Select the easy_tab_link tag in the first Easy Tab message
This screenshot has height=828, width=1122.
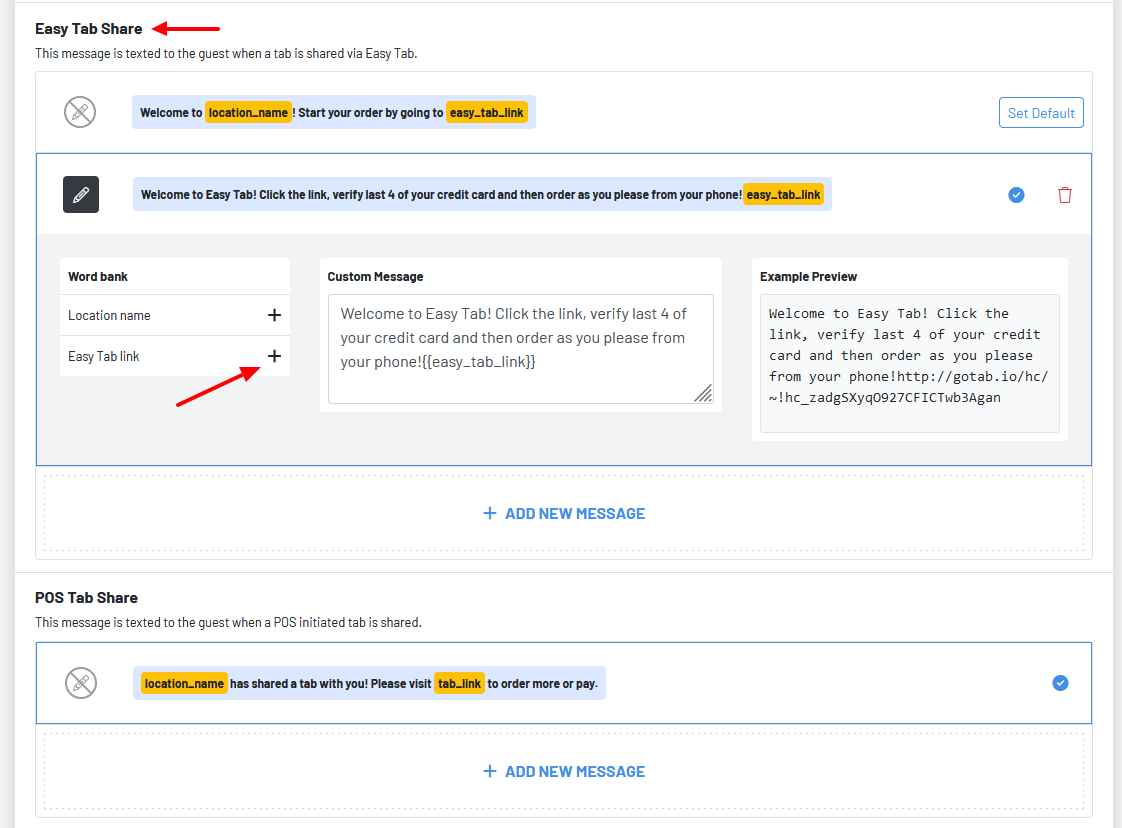pyautogui.click(x=487, y=112)
